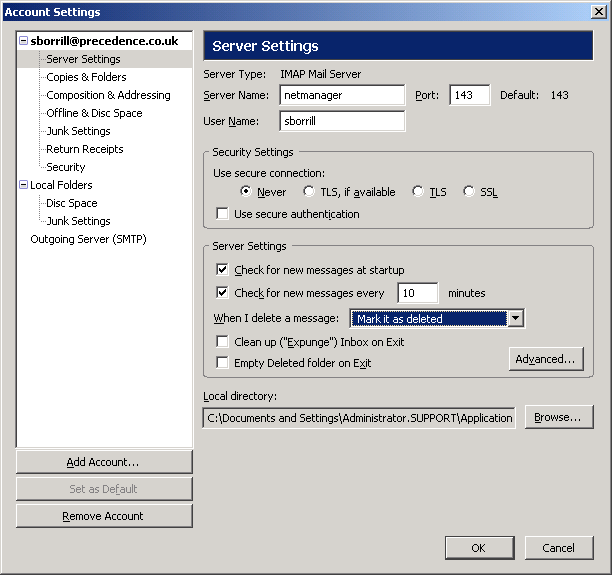Collapse the Local Folders tree node

[23, 185]
